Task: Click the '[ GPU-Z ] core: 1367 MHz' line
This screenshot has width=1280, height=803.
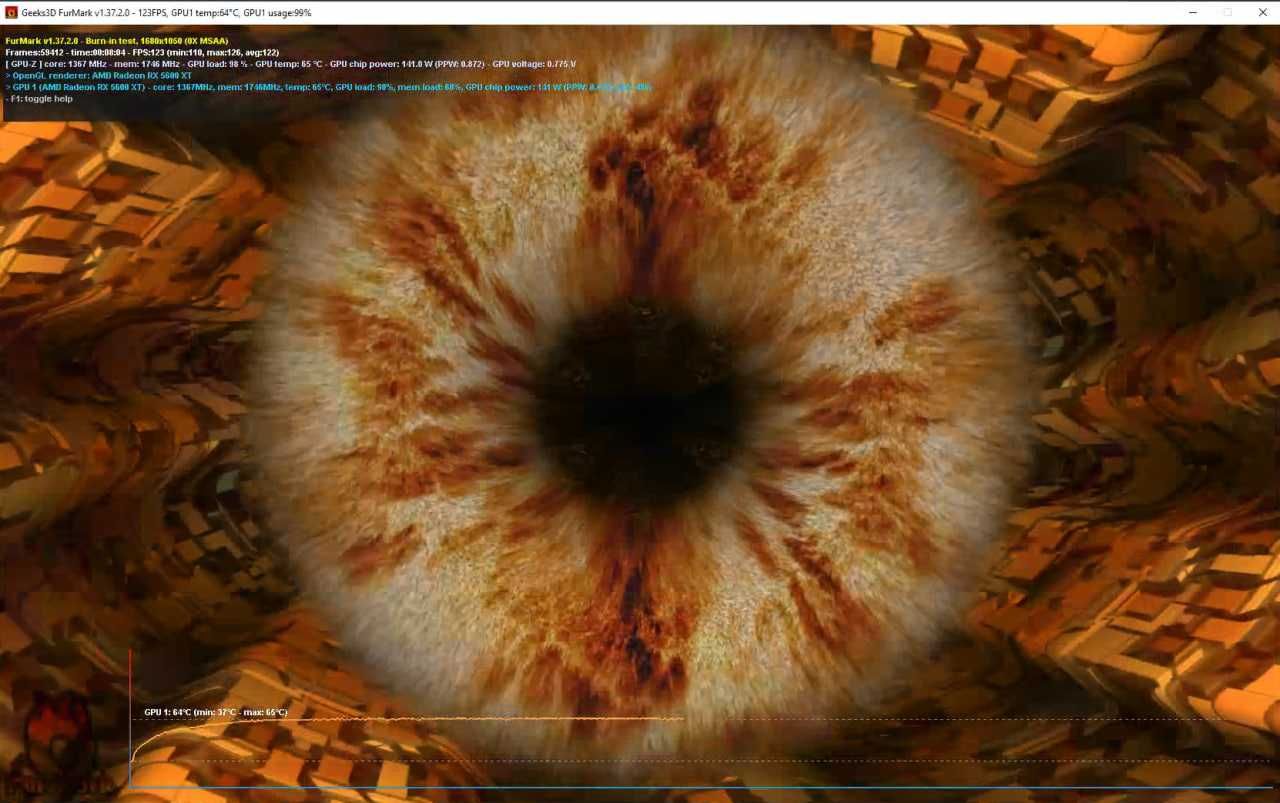Action: click(x=290, y=64)
